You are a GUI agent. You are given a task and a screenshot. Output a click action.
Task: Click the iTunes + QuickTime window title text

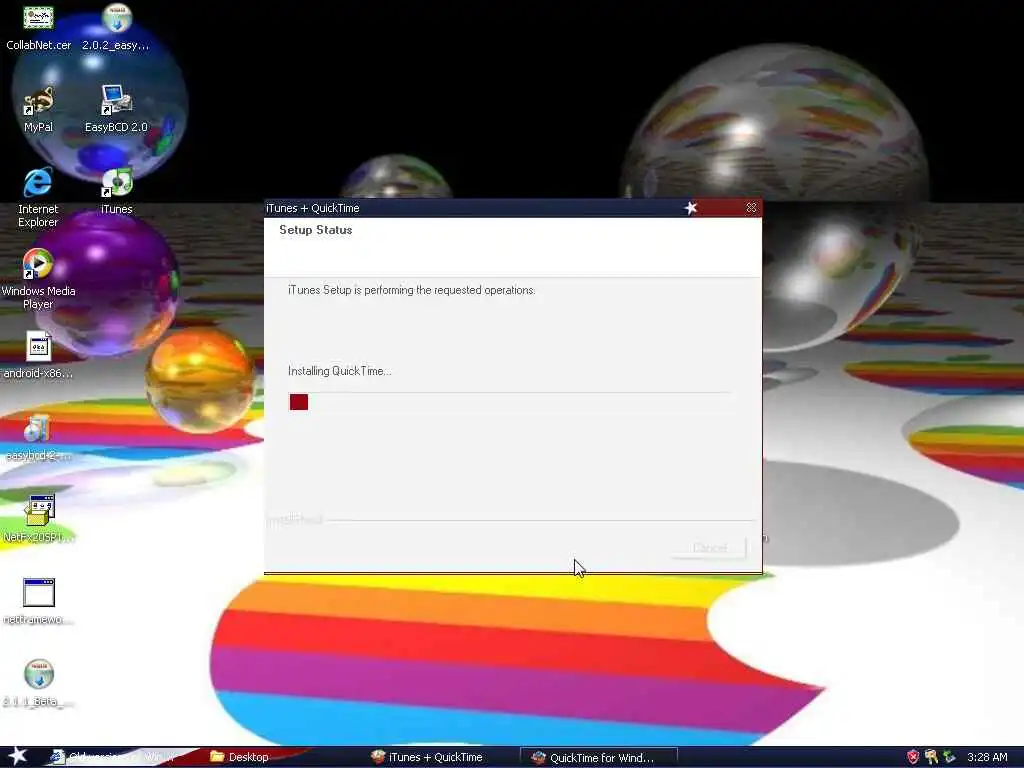[313, 208]
